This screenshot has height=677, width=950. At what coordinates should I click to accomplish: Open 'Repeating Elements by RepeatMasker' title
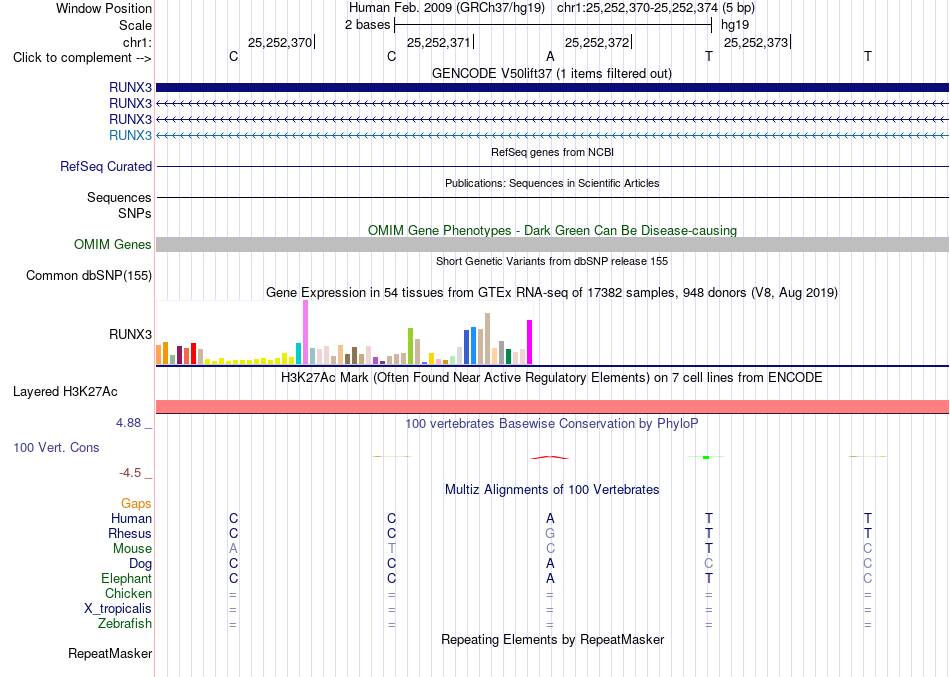coord(552,639)
